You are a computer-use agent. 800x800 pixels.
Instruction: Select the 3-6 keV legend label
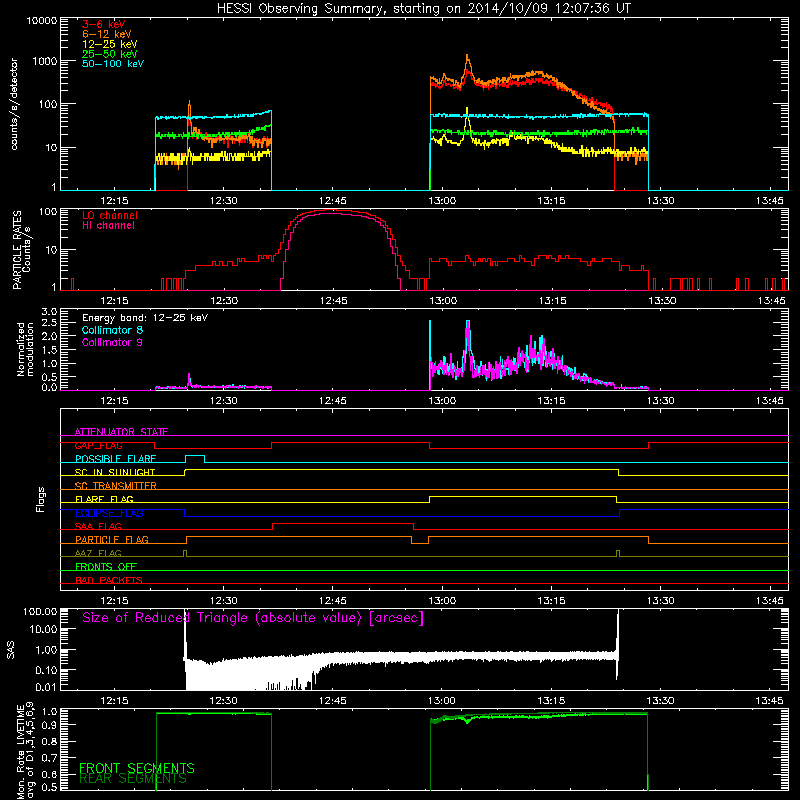tap(104, 24)
